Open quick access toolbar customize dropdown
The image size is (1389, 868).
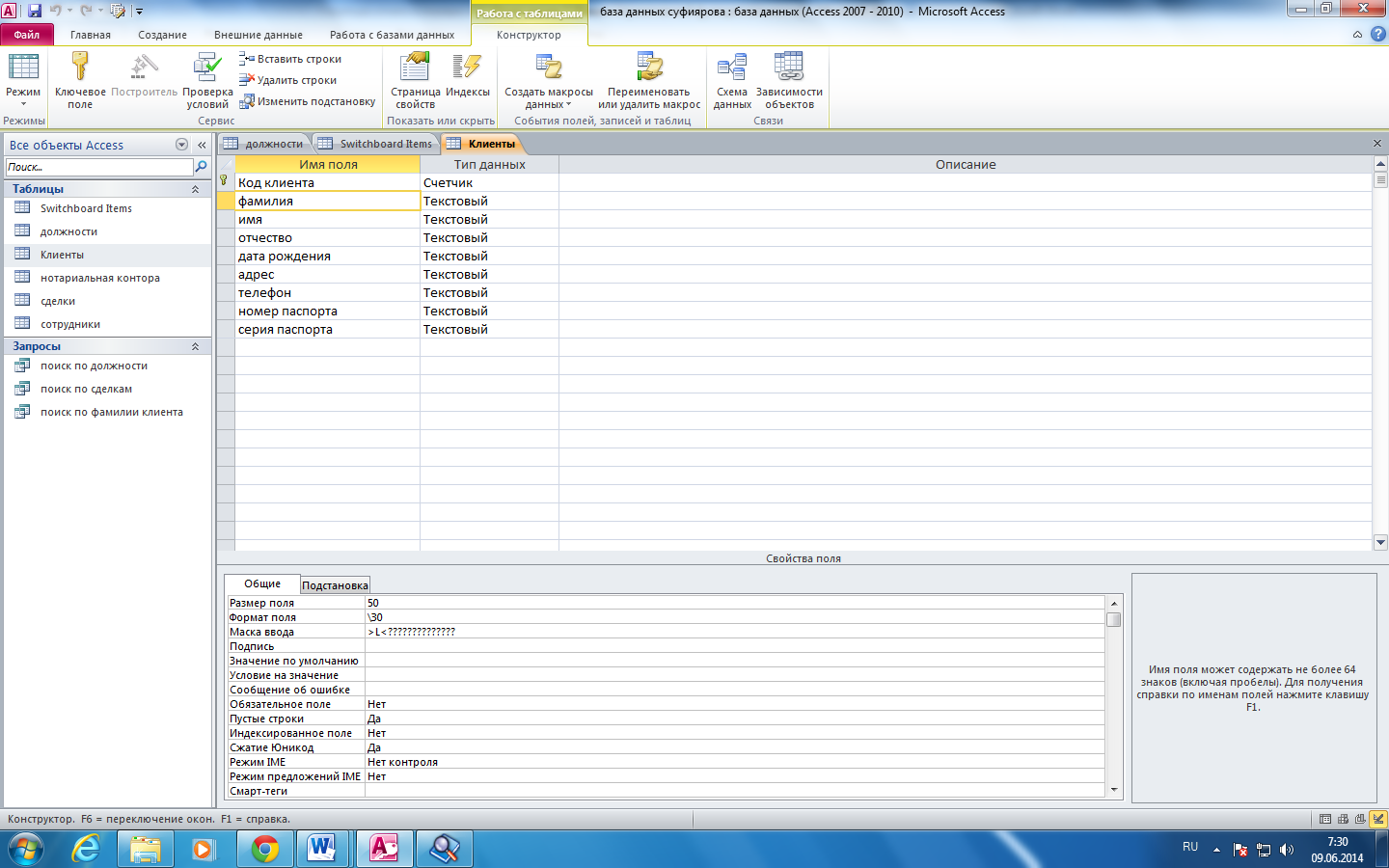tap(139, 12)
